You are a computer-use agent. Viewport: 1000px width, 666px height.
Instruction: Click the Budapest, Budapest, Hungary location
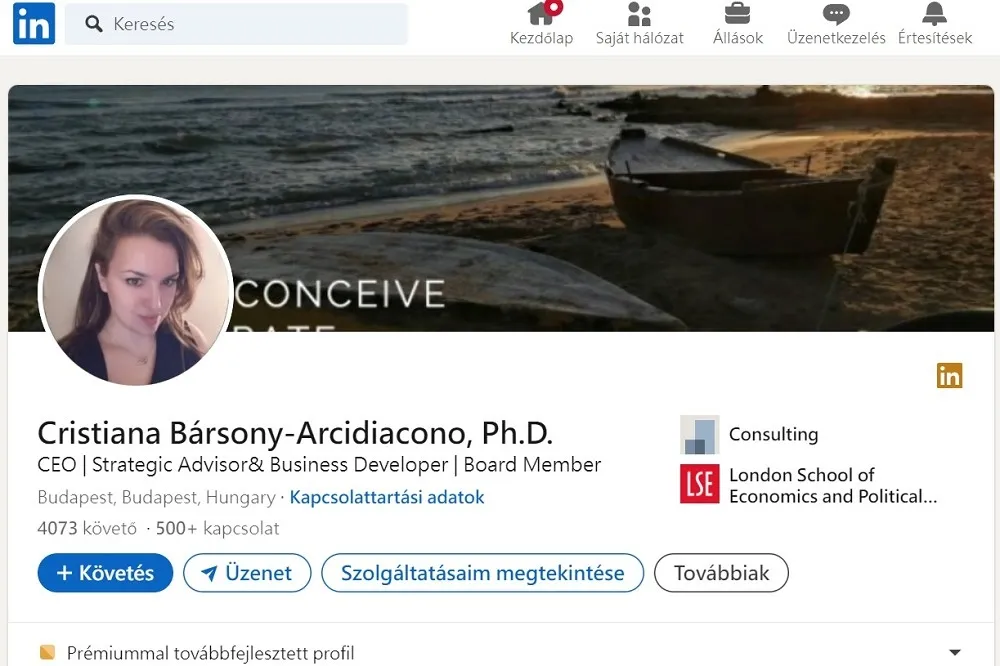pos(156,497)
